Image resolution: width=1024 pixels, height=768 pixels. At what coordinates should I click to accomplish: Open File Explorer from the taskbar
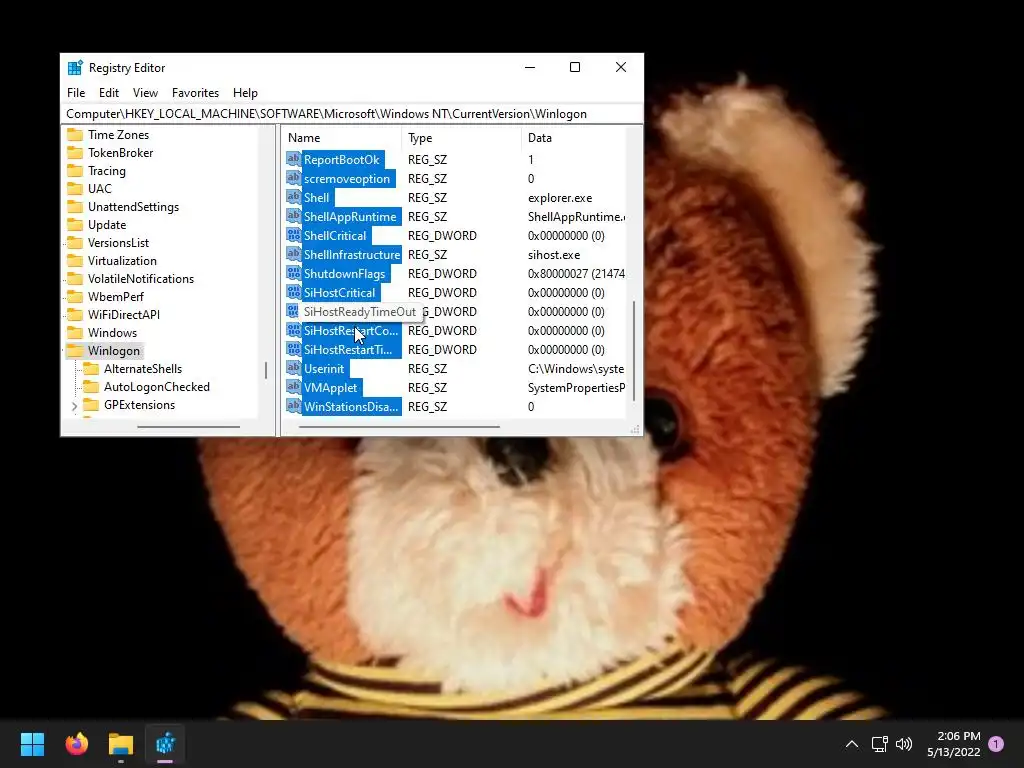(x=121, y=743)
